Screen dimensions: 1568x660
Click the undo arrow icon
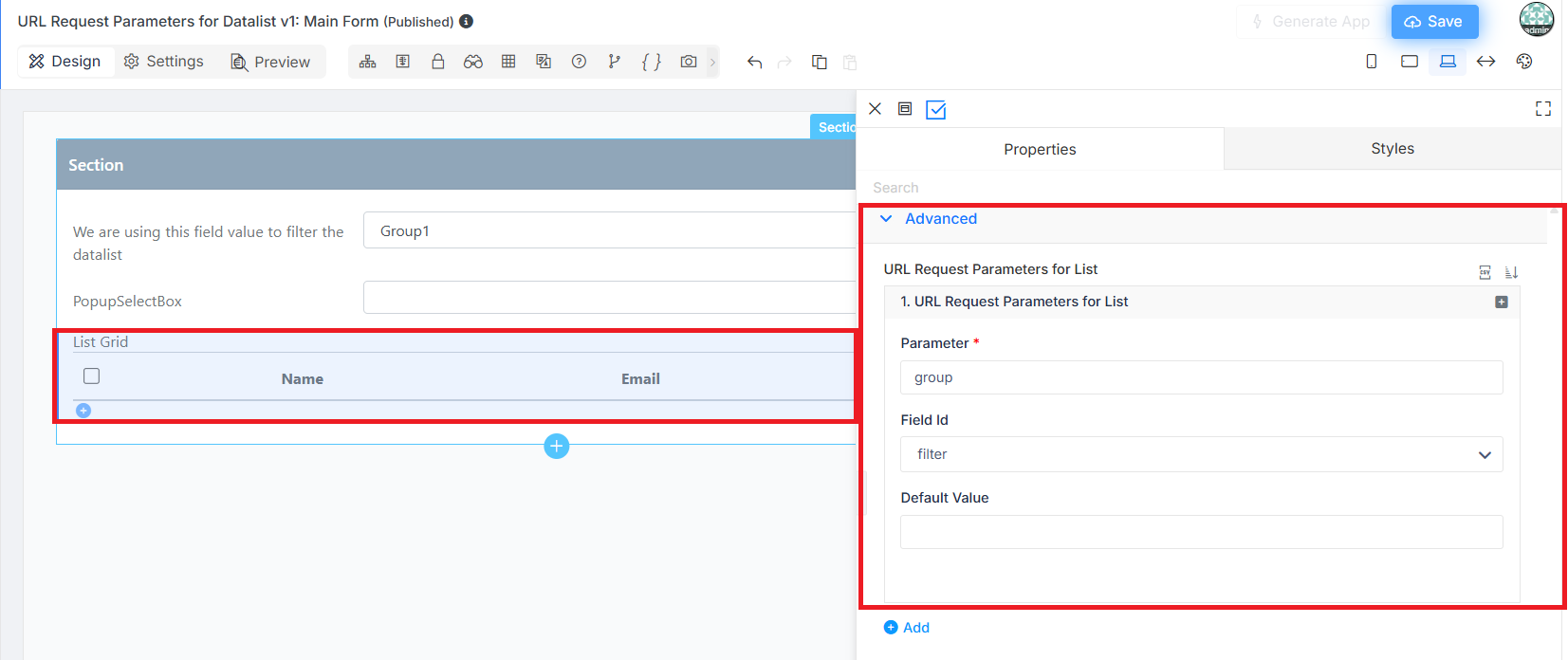point(755,62)
